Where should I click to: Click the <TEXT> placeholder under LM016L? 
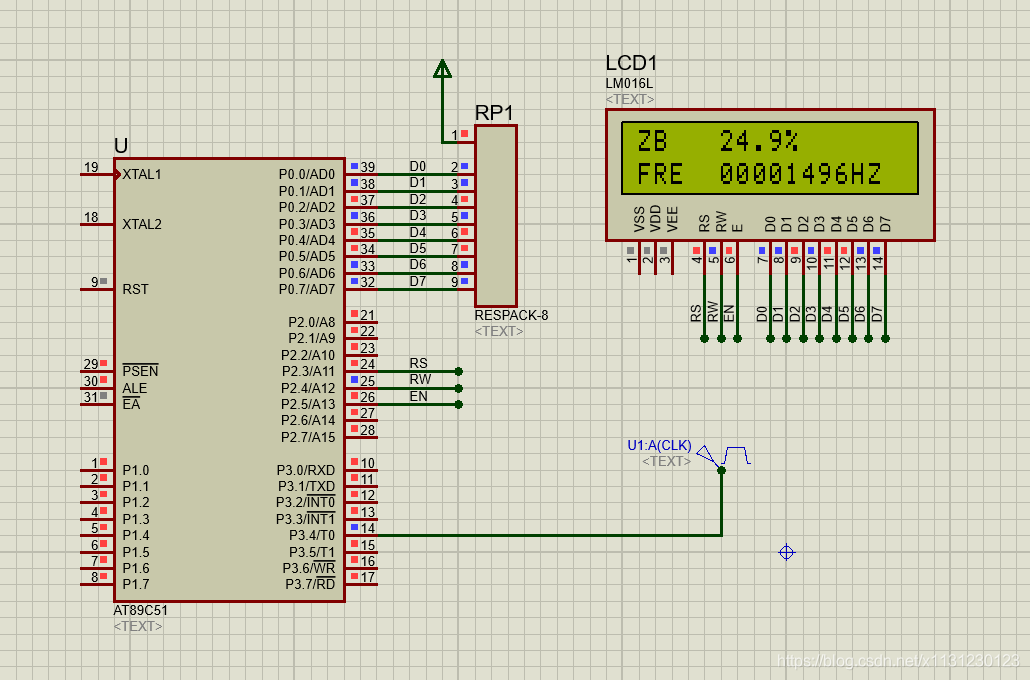click(x=630, y=99)
